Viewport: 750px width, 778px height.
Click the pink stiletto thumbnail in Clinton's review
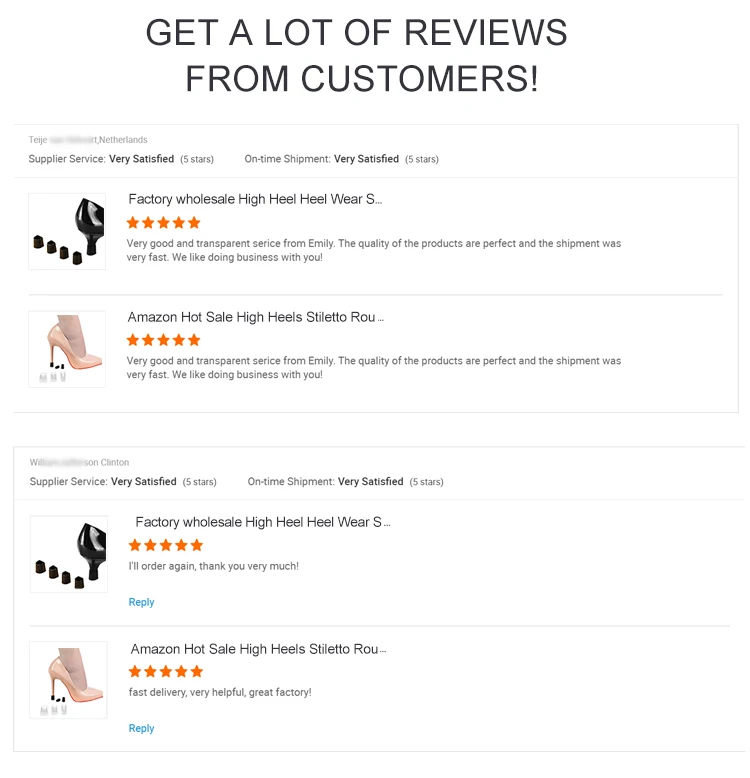tap(68, 680)
